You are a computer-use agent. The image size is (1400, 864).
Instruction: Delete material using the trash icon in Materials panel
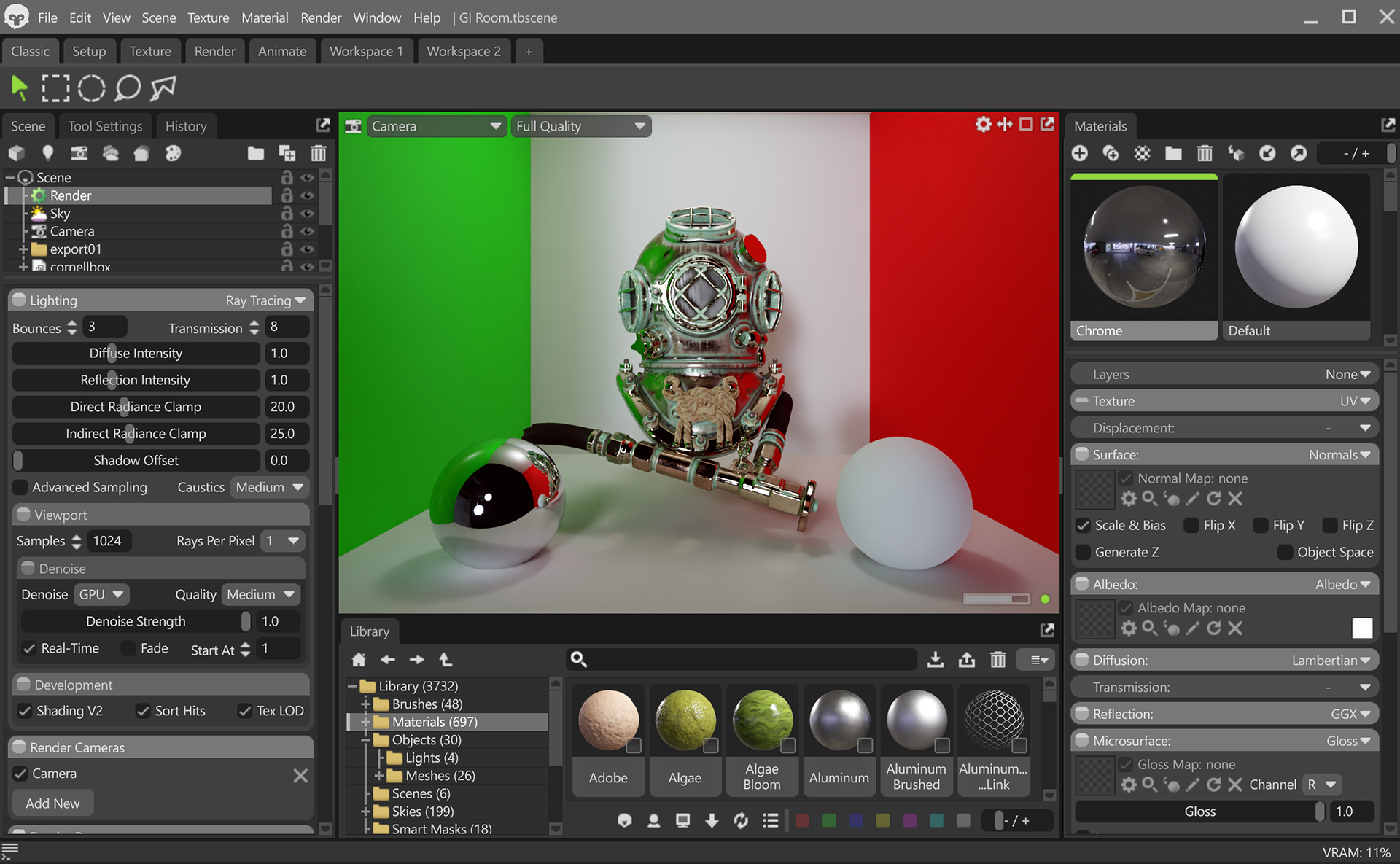[x=1205, y=153]
